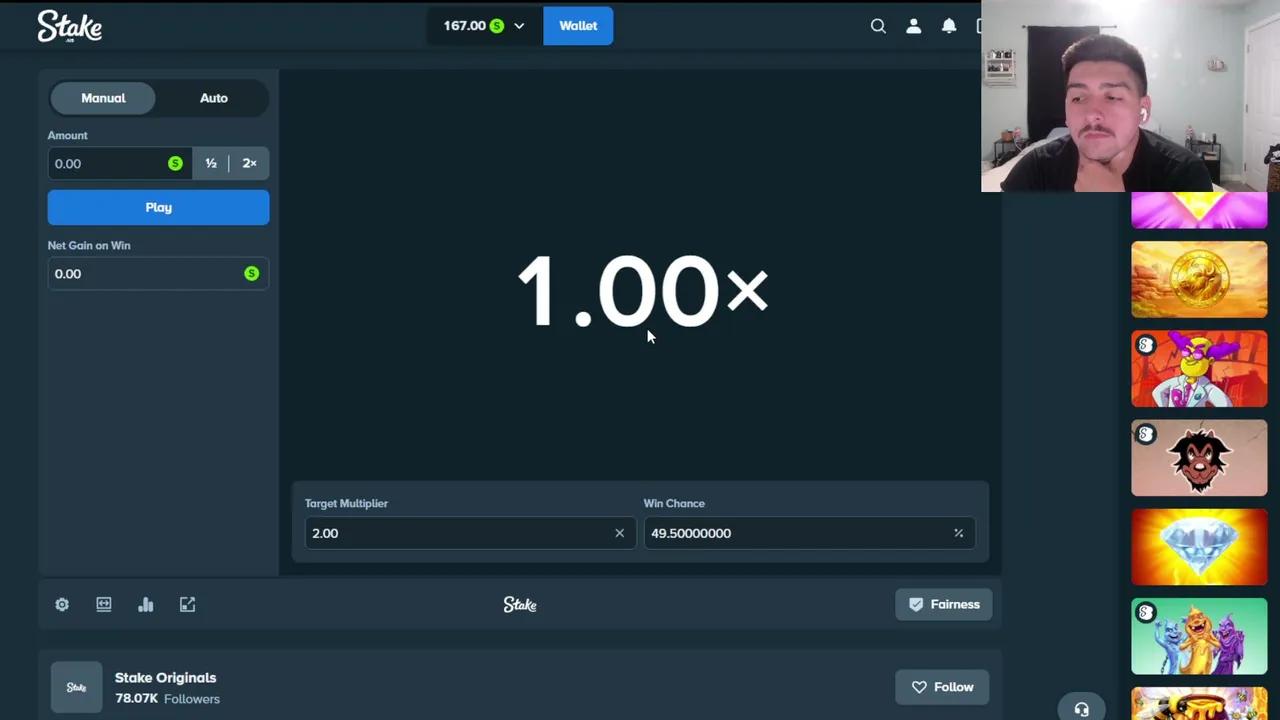Clear the Target Multiplier with the X icon

coord(619,533)
